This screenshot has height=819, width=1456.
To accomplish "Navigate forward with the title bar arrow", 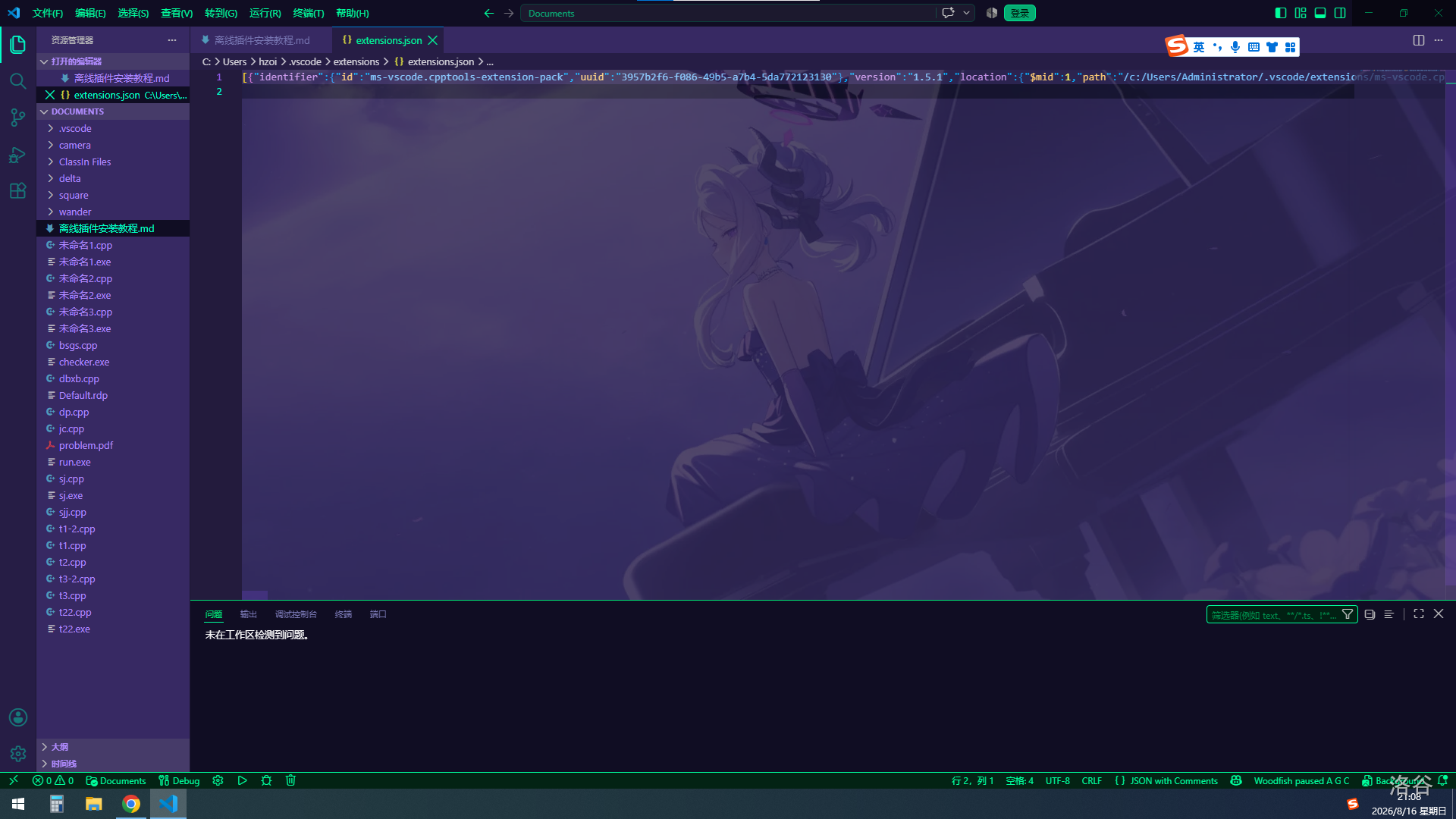I will 509,13.
